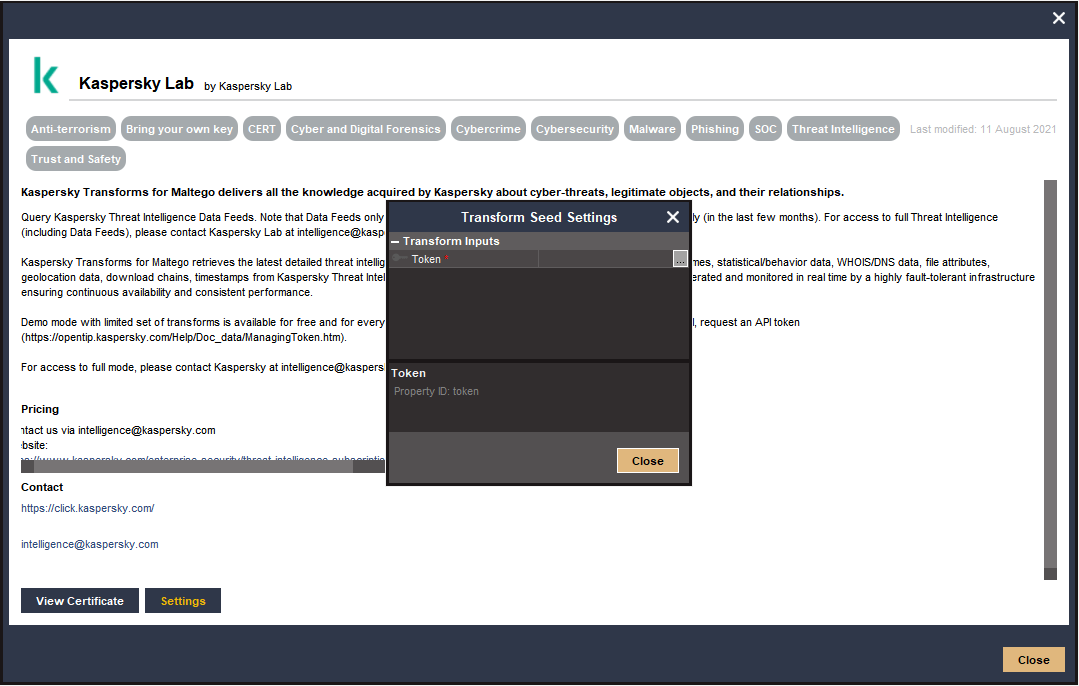Image resolution: width=1079 pixels, height=686 pixels.
Task: Select the Trust and Safety tag
Action: (x=76, y=159)
